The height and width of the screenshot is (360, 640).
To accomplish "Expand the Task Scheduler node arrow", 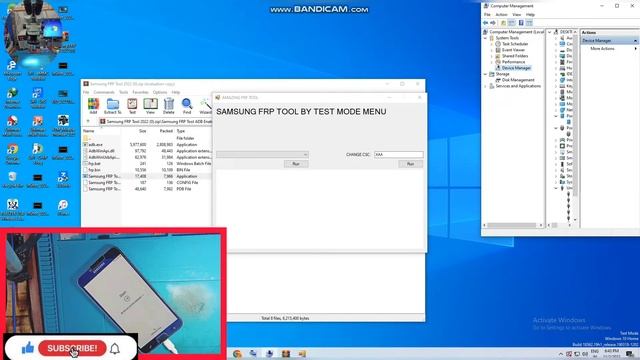I will pyautogui.click(x=492, y=44).
